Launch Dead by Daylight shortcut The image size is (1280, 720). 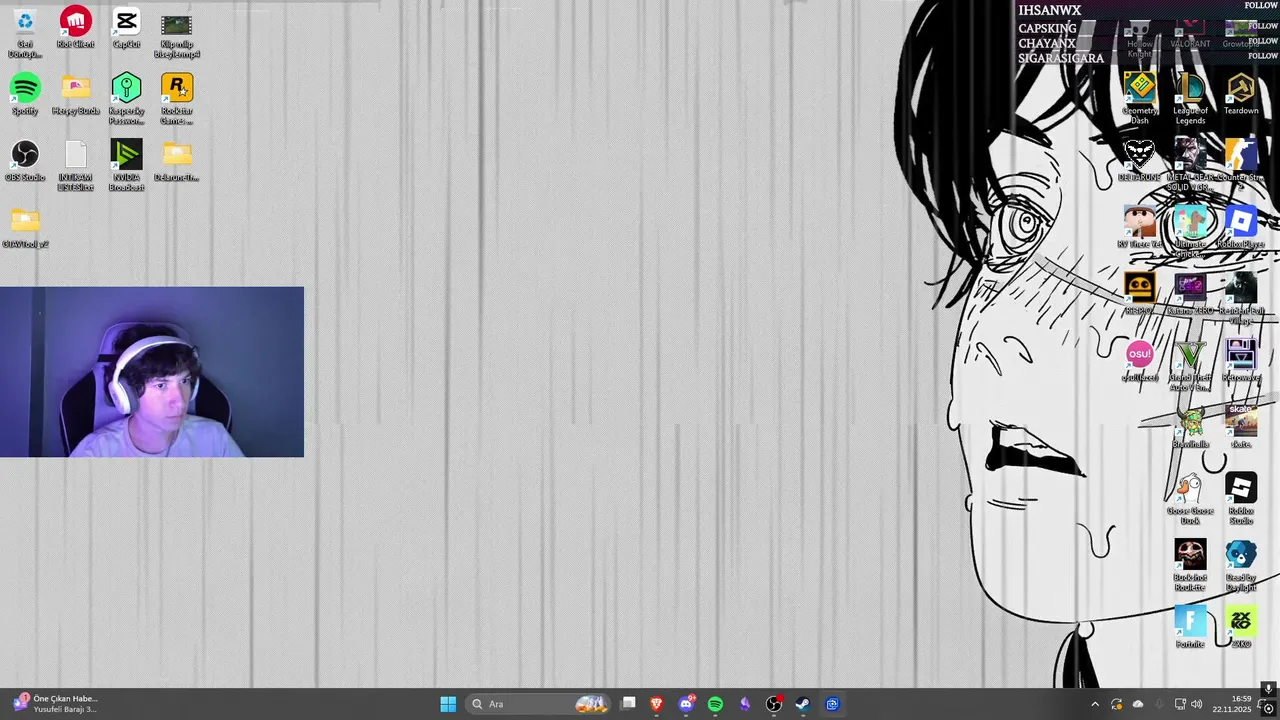(x=1241, y=566)
